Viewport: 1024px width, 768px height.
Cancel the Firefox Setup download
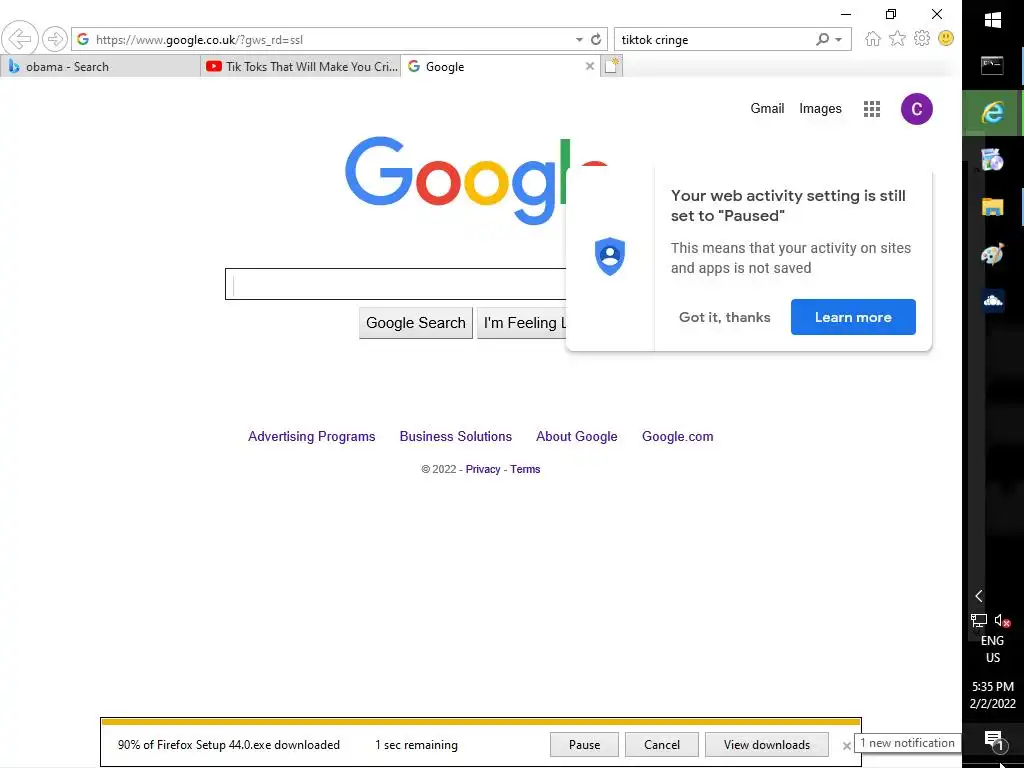(x=662, y=745)
